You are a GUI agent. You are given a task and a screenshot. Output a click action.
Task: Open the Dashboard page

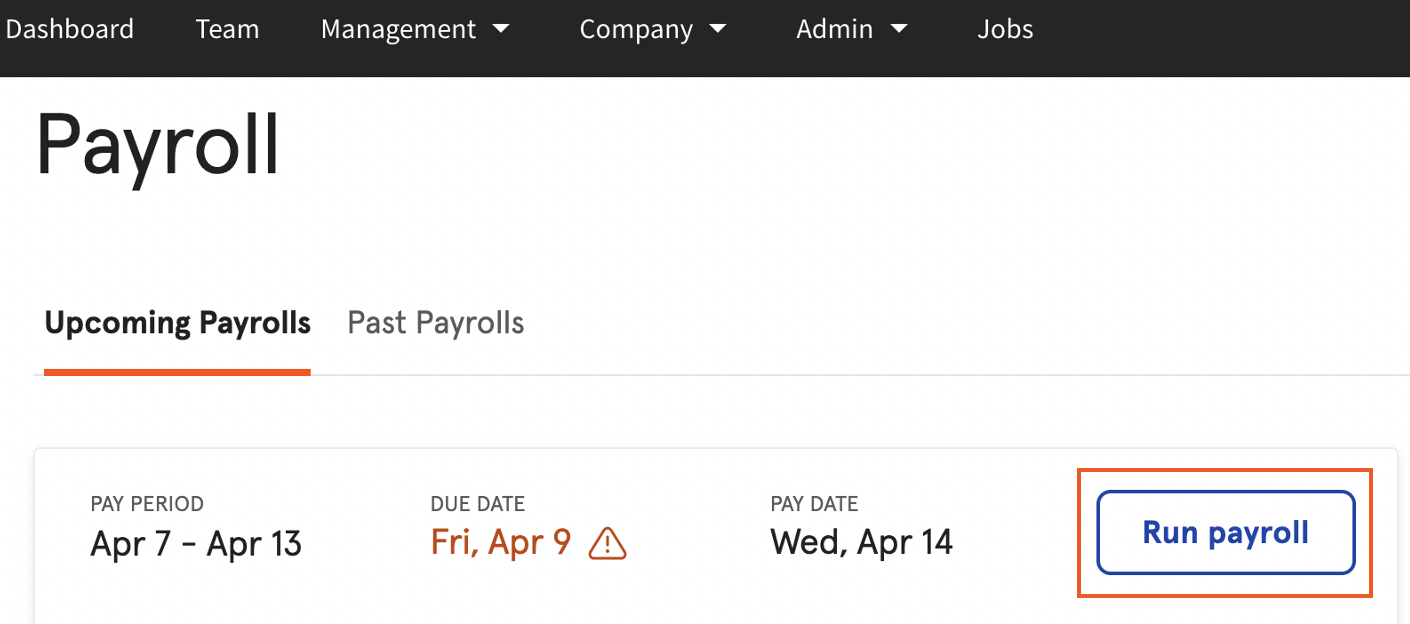pos(70,29)
